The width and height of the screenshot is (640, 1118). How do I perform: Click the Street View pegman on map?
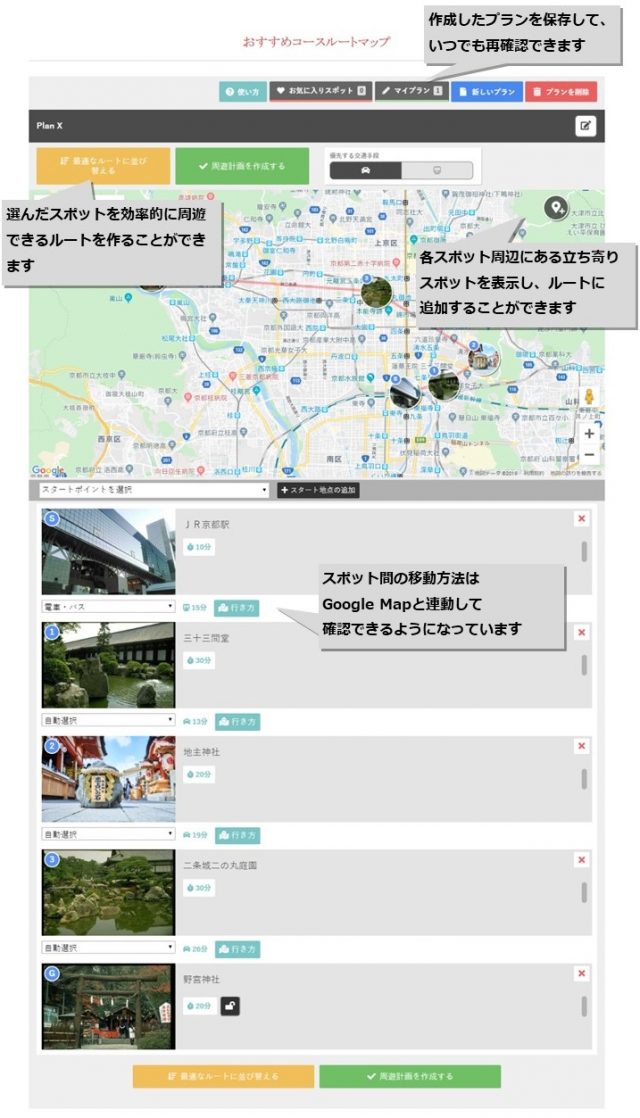[589, 397]
